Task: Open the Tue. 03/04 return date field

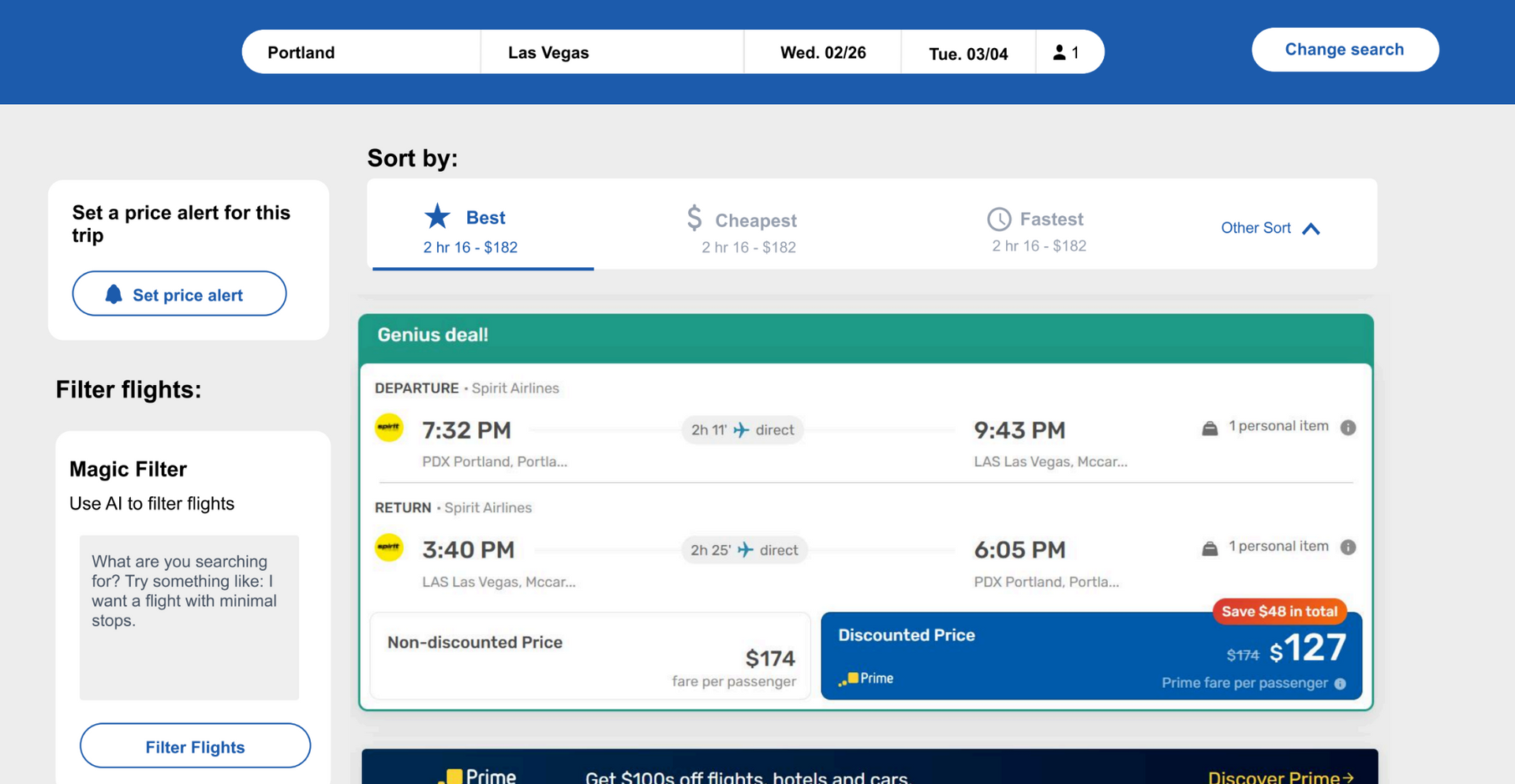Action: 968,54
